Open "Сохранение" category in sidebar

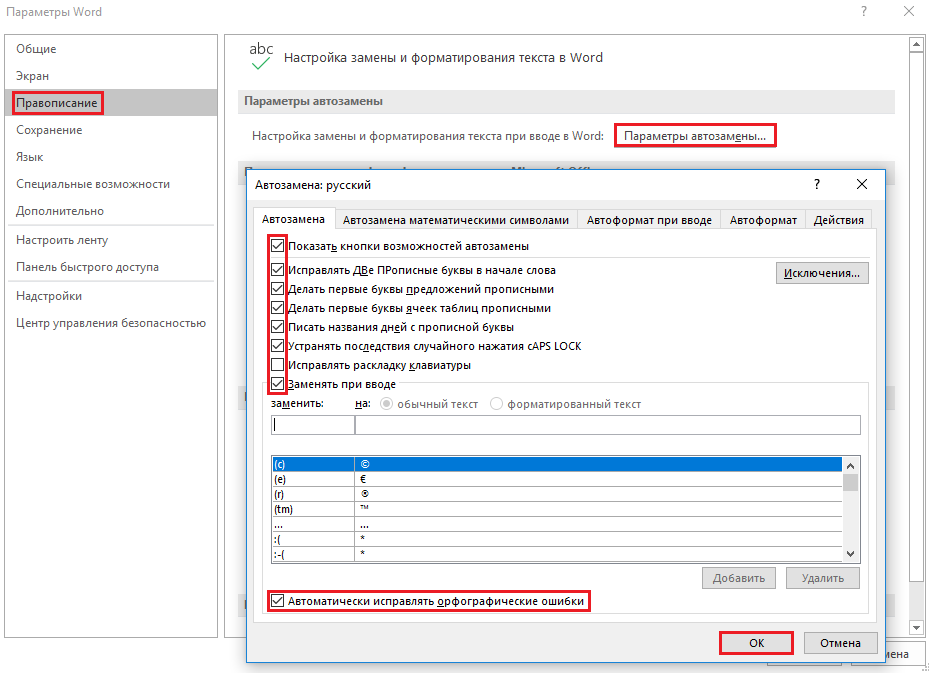49,130
